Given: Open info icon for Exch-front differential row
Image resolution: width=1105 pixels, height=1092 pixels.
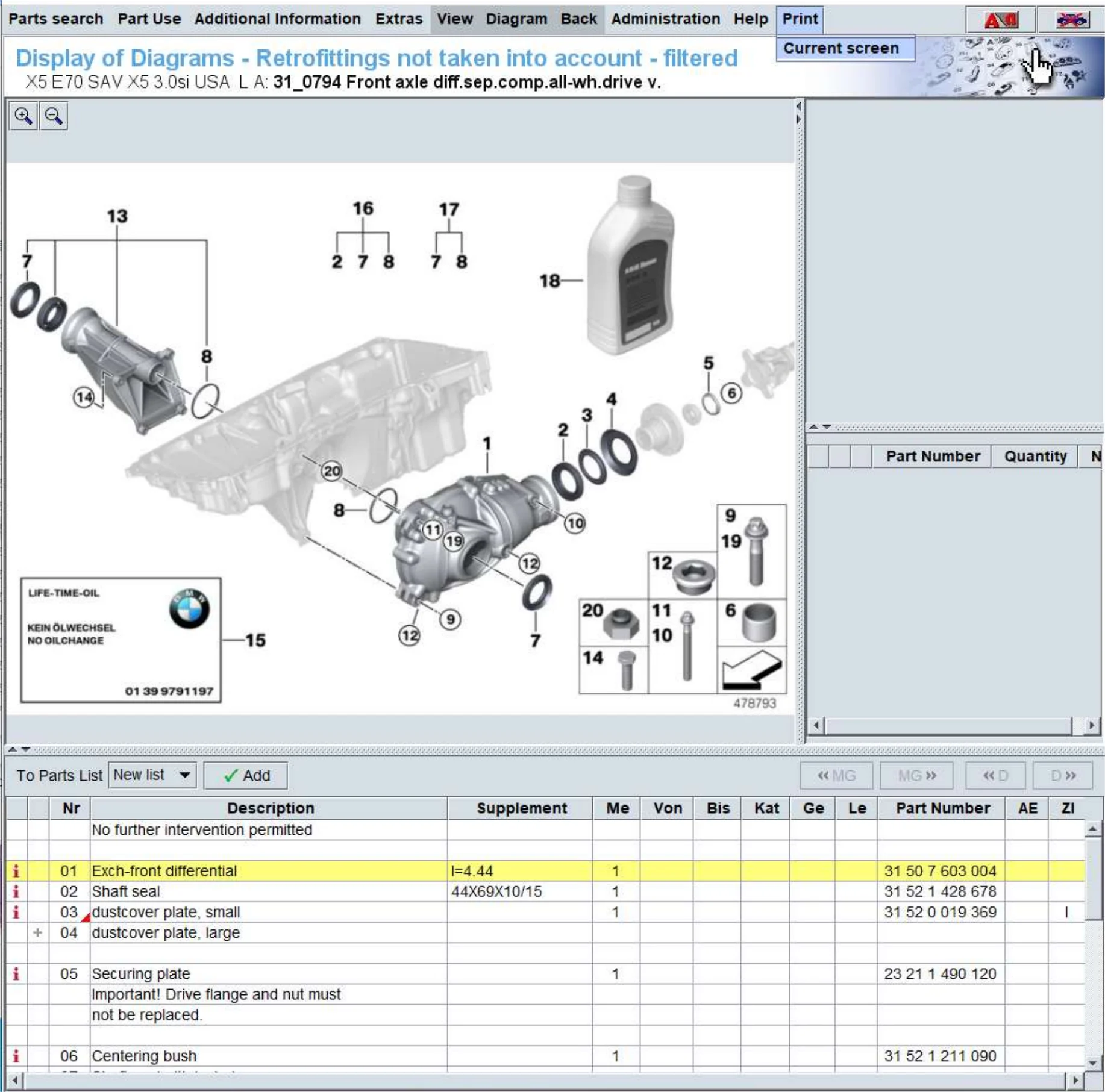Looking at the screenshot, I should pos(16,871).
